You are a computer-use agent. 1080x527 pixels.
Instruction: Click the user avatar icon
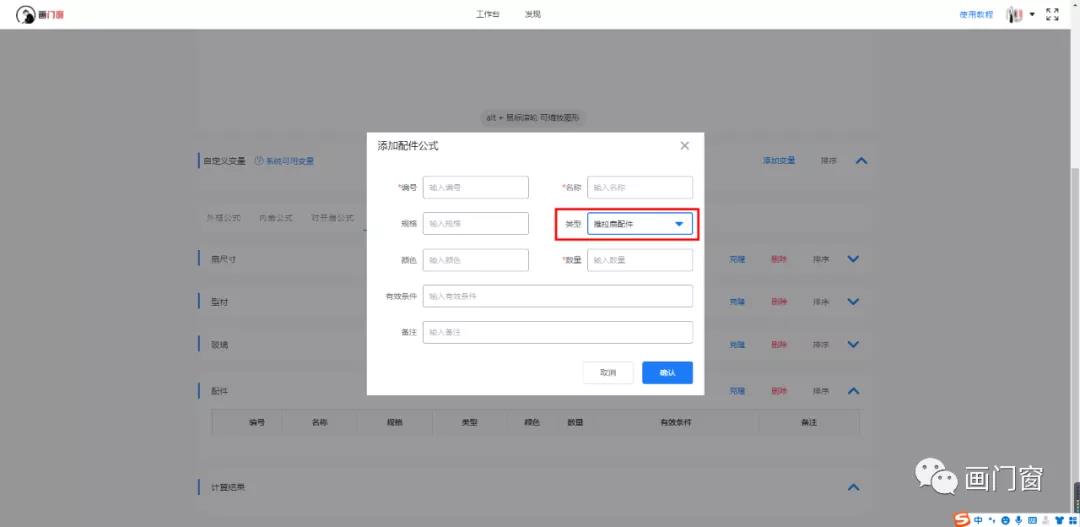pyautogui.click(x=1014, y=14)
